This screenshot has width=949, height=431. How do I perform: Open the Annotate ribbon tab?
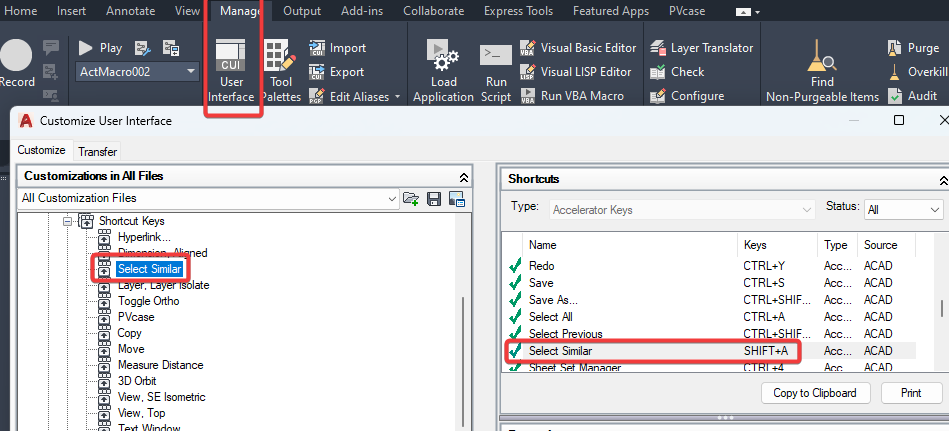coord(130,11)
